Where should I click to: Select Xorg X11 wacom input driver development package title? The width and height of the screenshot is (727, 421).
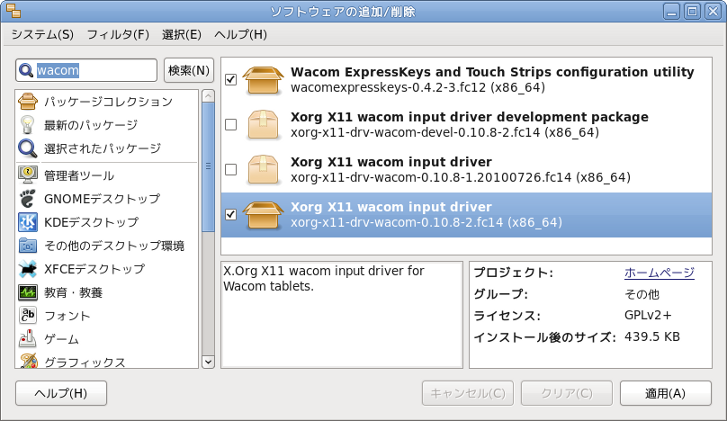[x=469, y=117]
